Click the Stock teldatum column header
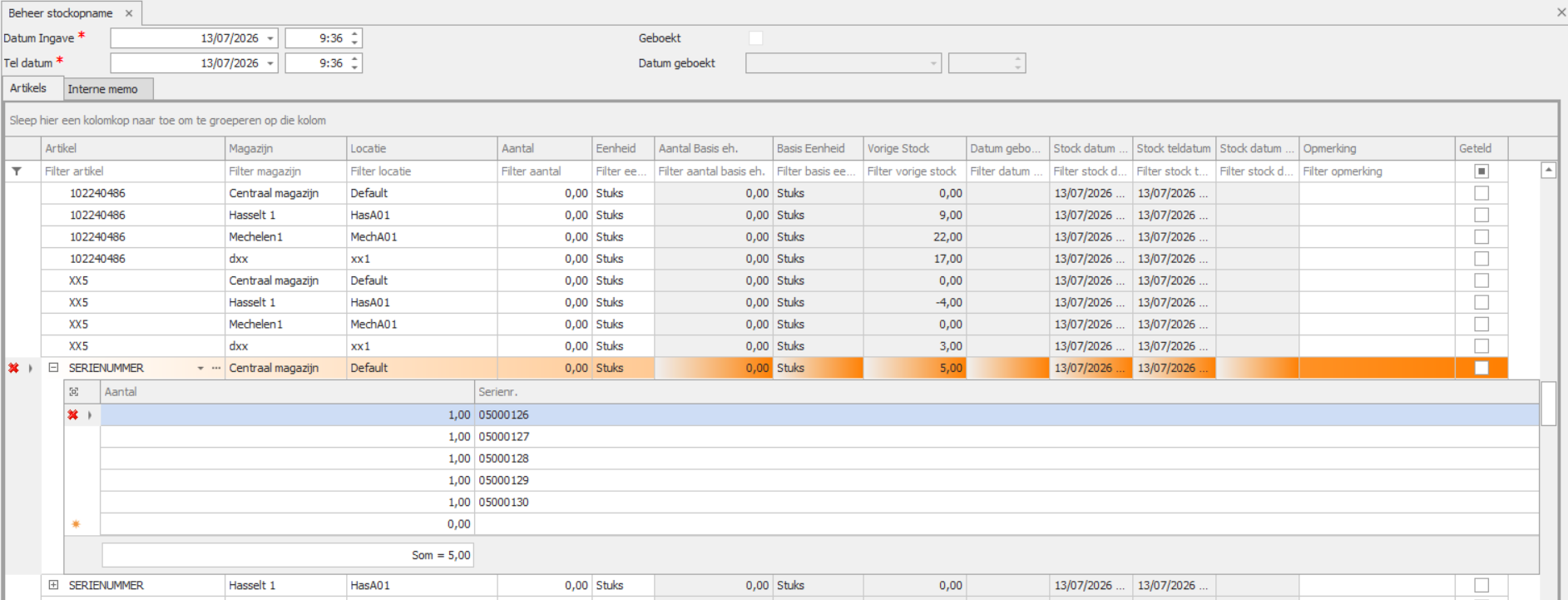1568x600 pixels. coord(1175,148)
